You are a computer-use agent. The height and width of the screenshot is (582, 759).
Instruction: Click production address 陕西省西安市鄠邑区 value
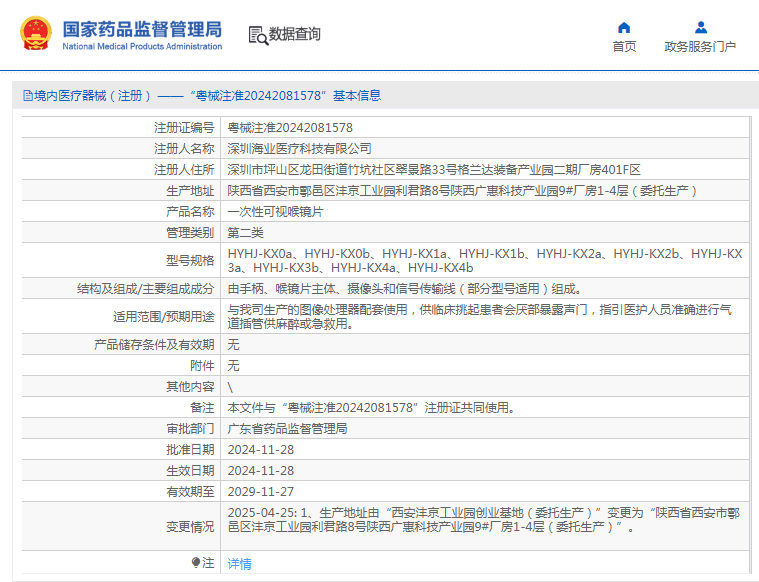point(462,191)
